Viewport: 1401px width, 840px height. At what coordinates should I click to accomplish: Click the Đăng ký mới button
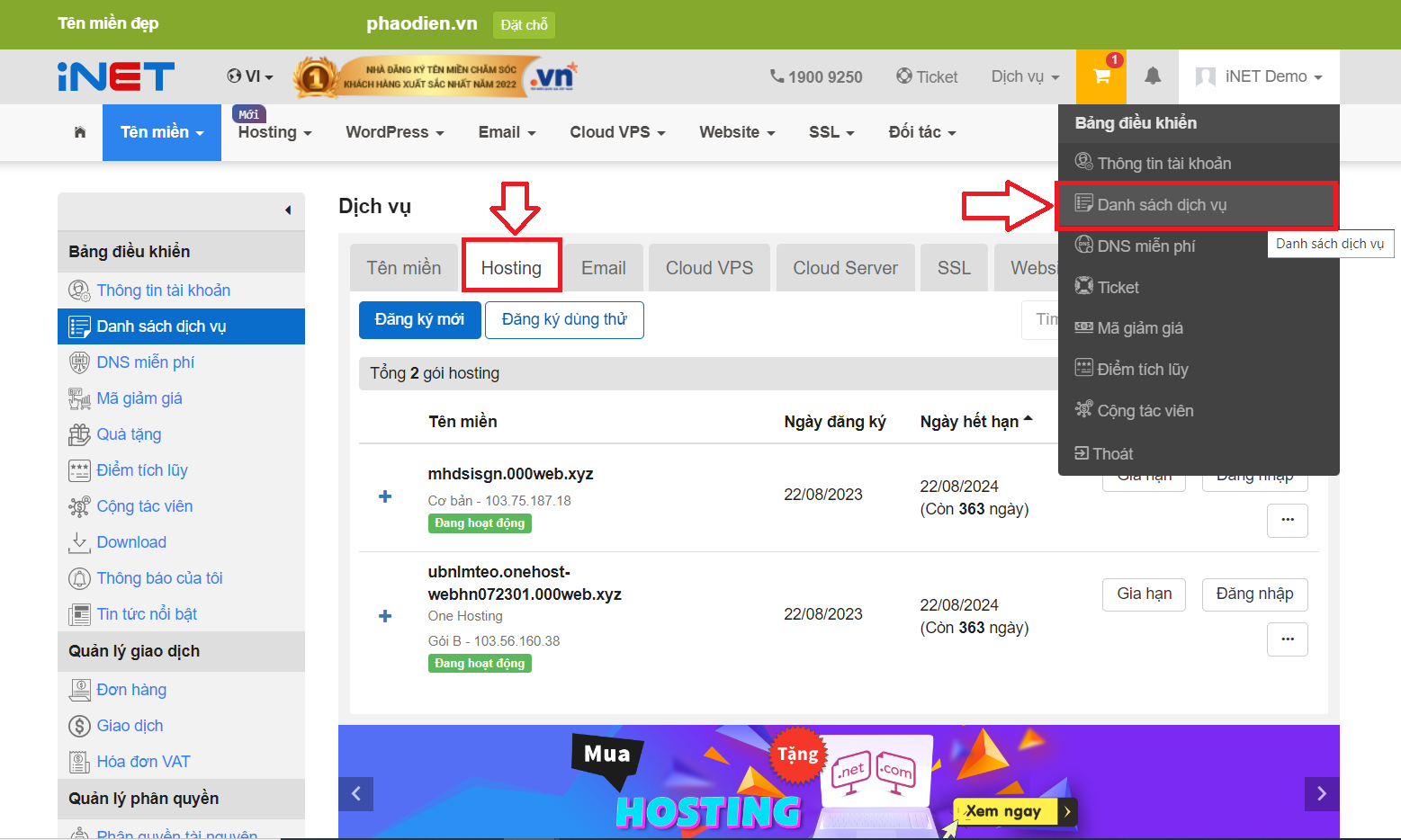[x=419, y=319]
